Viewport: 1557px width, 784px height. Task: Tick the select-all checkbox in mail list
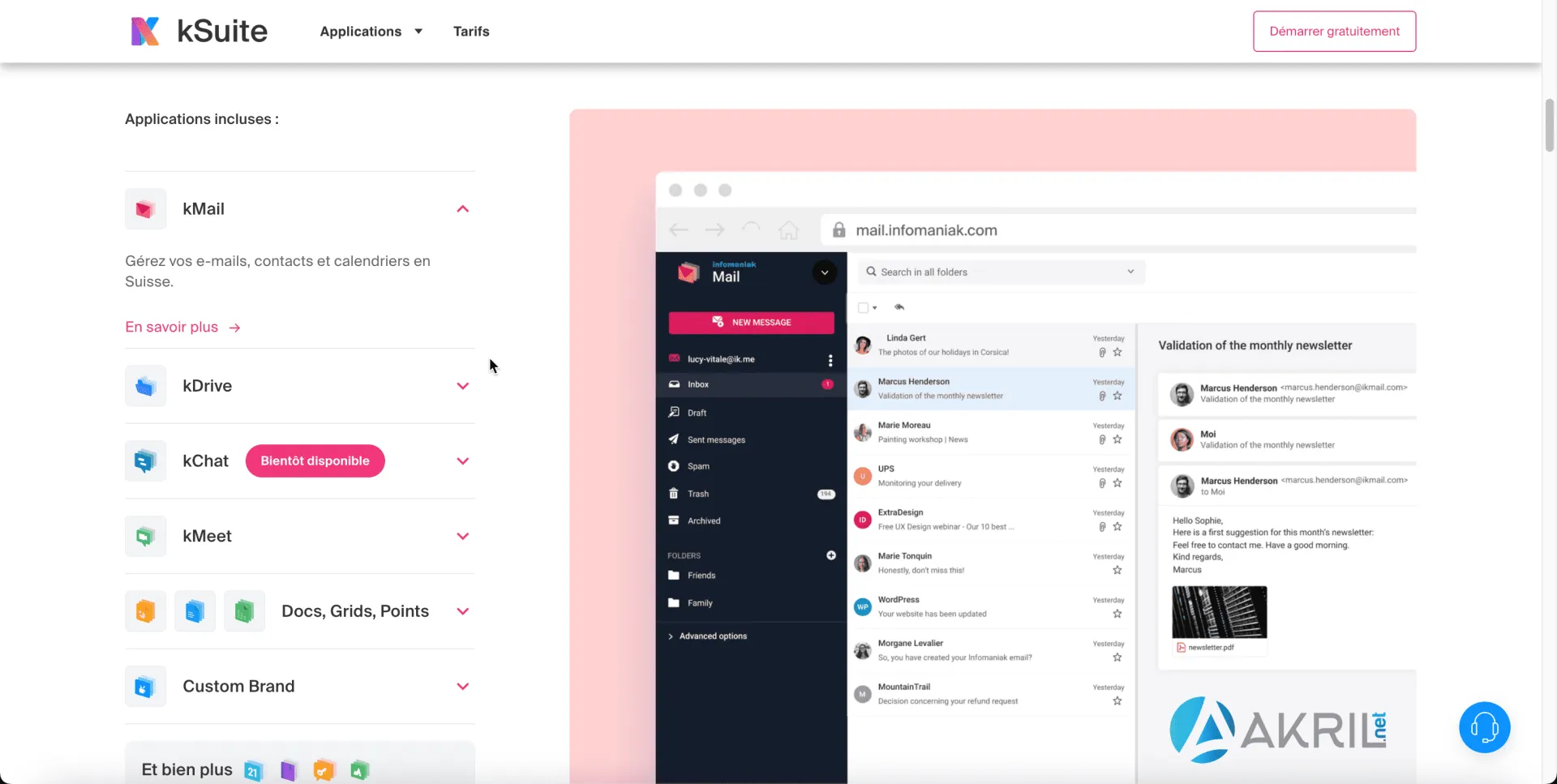pos(863,308)
